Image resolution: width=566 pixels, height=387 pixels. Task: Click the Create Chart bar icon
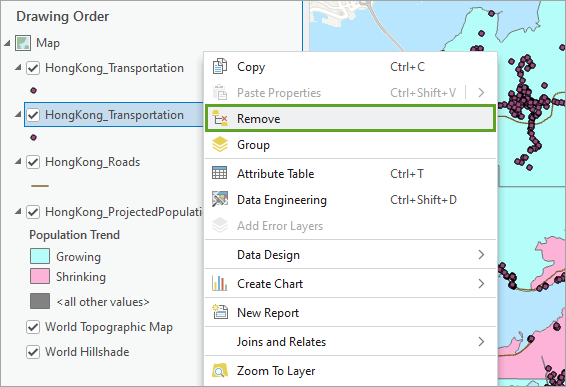[x=220, y=283]
